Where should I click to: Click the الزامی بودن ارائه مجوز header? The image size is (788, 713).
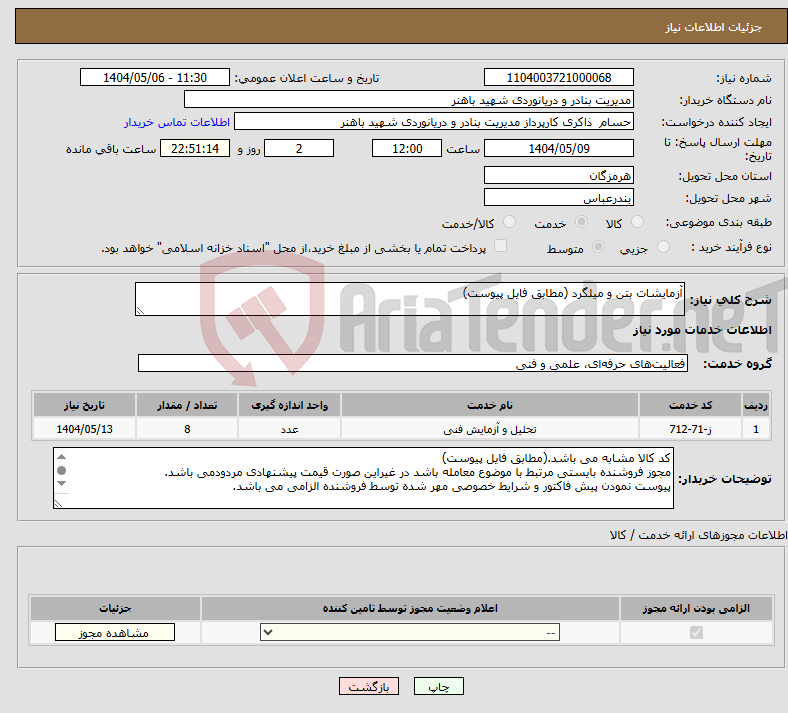coord(696,608)
